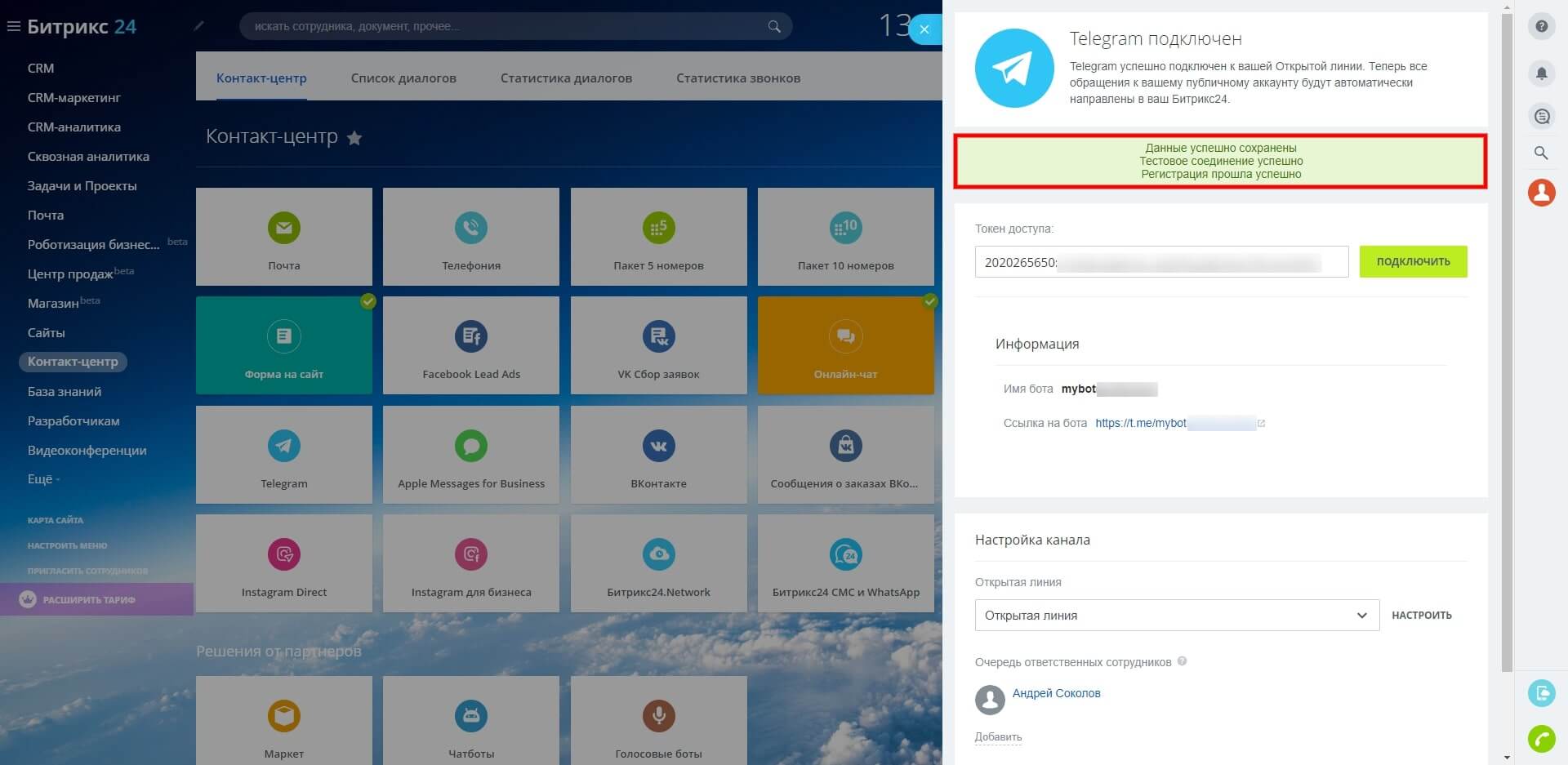Click the search magnifier in right bar

(x=1541, y=153)
